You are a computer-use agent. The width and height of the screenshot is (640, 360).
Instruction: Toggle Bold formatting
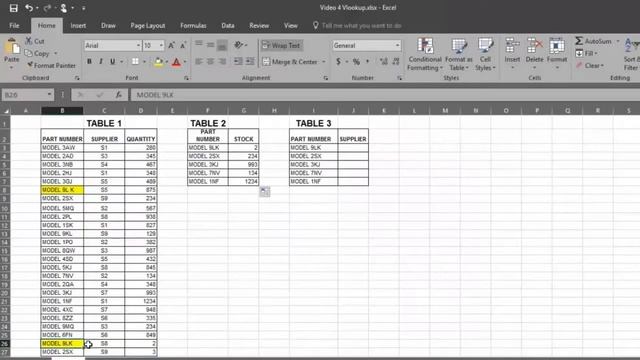[x=89, y=62]
